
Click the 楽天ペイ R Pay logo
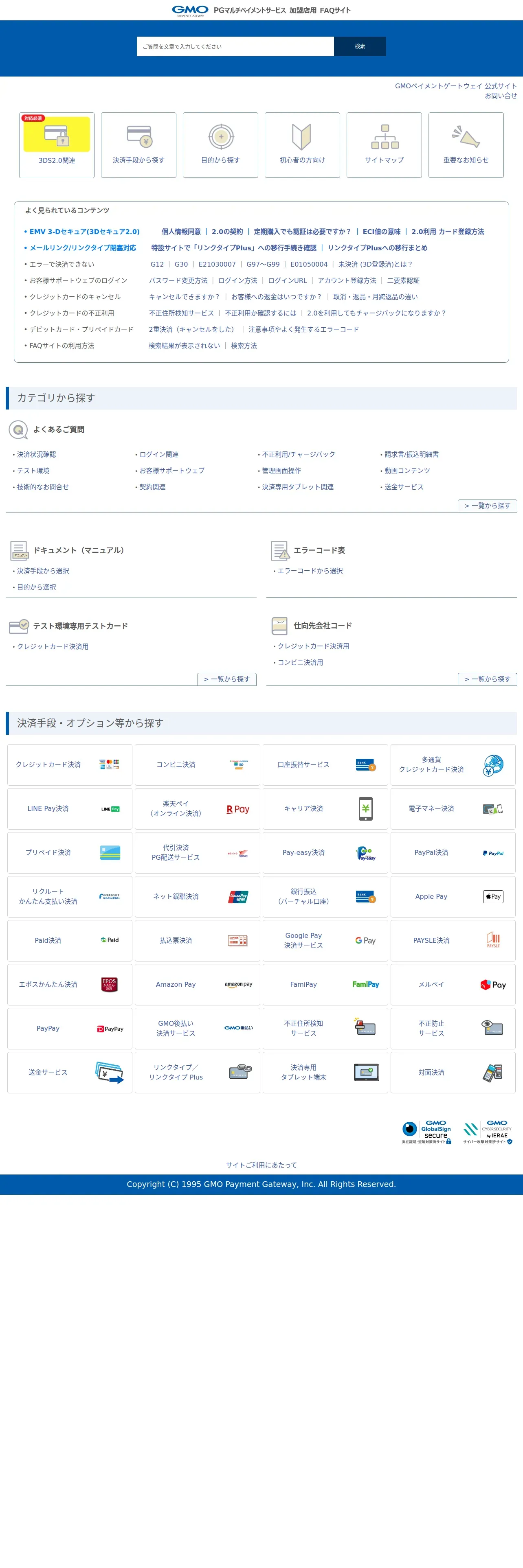(x=238, y=809)
